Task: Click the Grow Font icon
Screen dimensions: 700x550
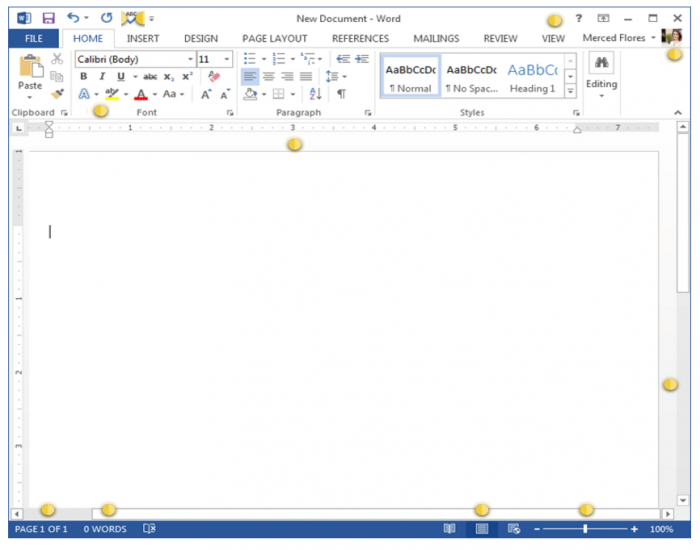Action: (x=206, y=94)
